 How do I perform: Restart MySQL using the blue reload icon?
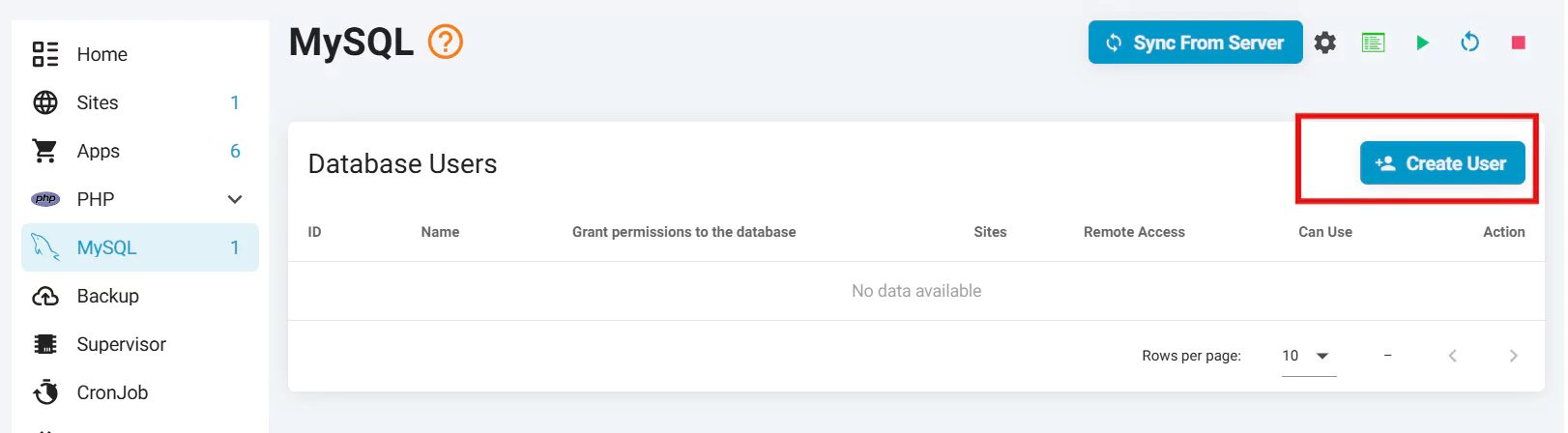1469,43
